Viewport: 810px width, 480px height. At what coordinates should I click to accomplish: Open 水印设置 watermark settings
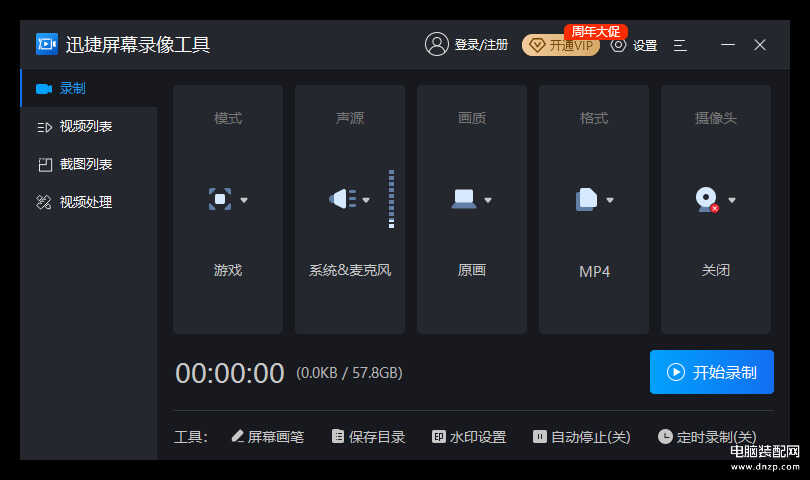469,437
